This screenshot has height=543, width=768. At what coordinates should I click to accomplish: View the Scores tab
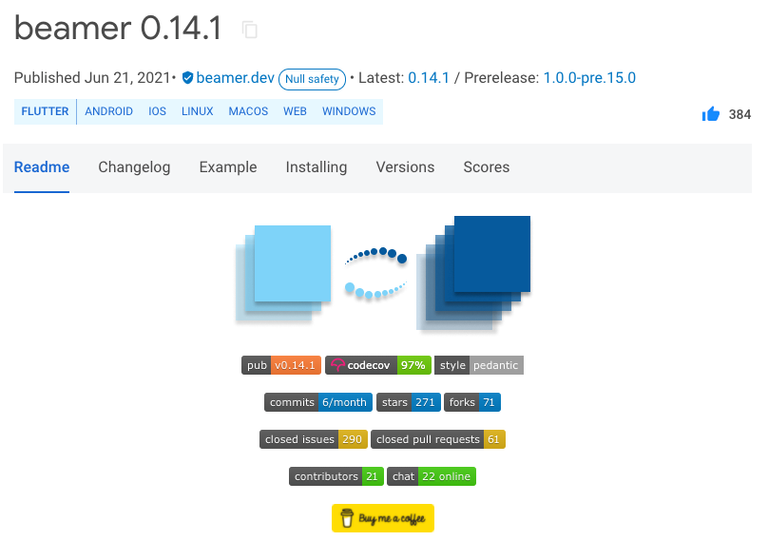point(486,167)
